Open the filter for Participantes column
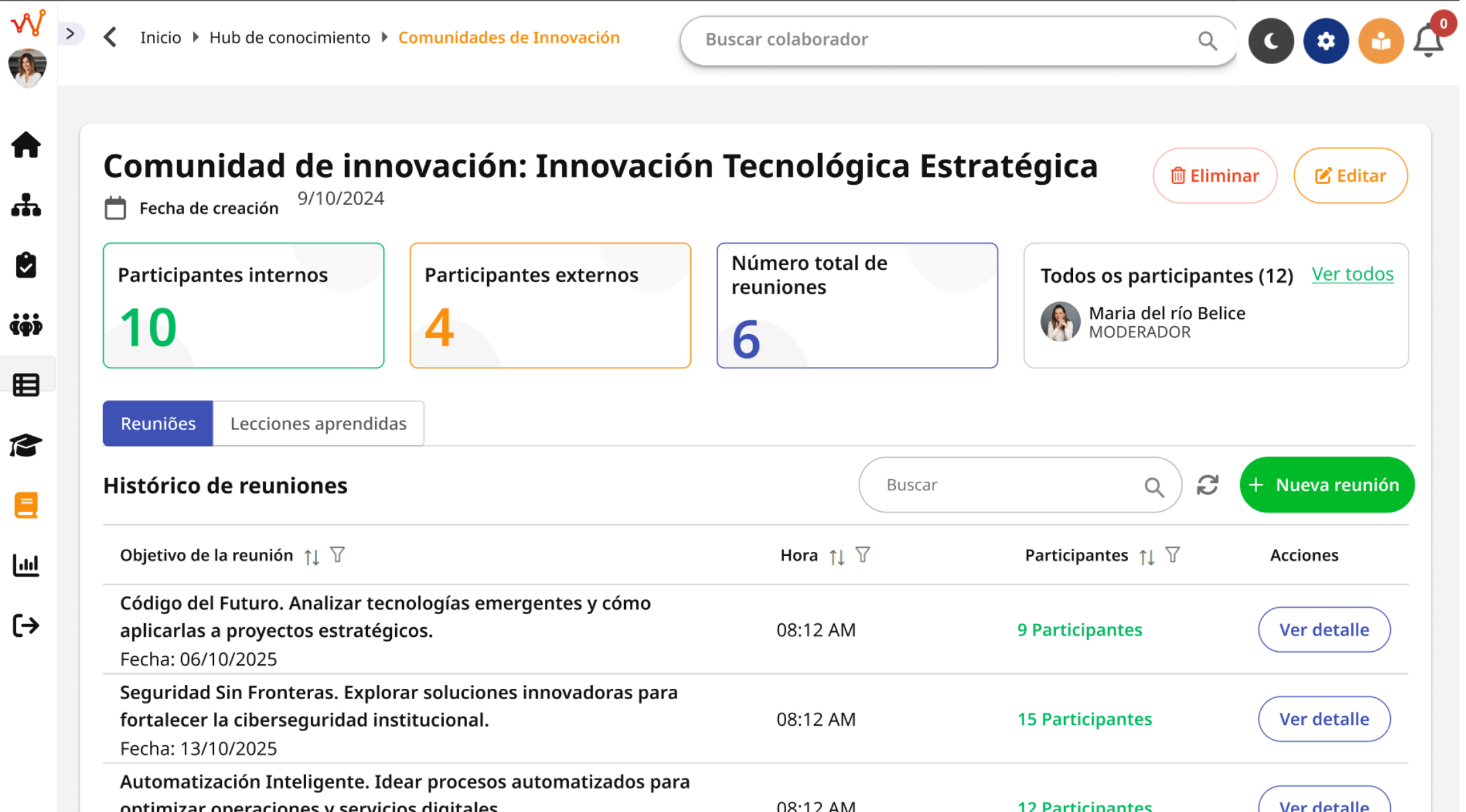This screenshot has height=812, width=1466. (1172, 555)
